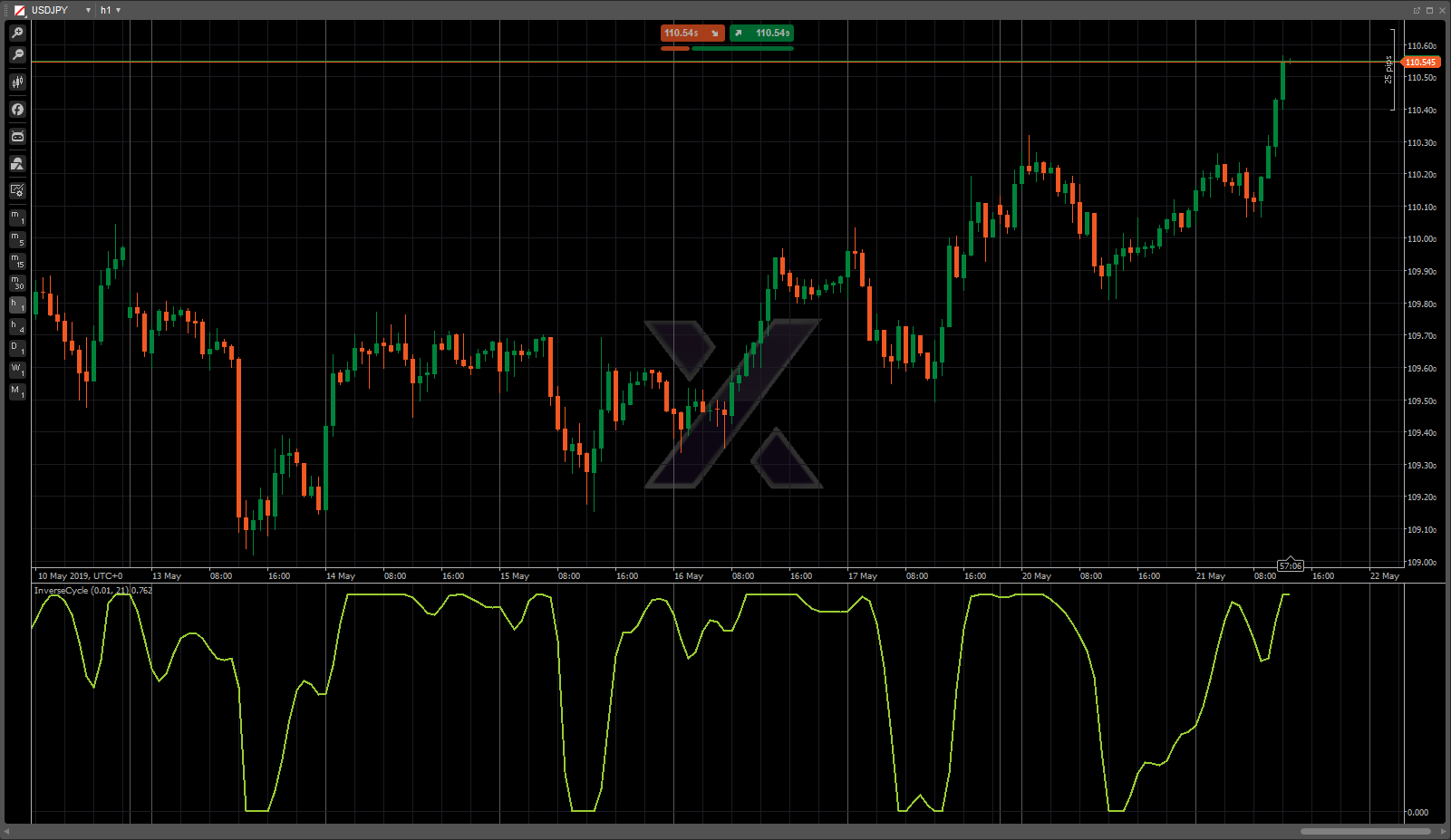Click the Facebook share icon
The image size is (1451, 840).
point(17,110)
